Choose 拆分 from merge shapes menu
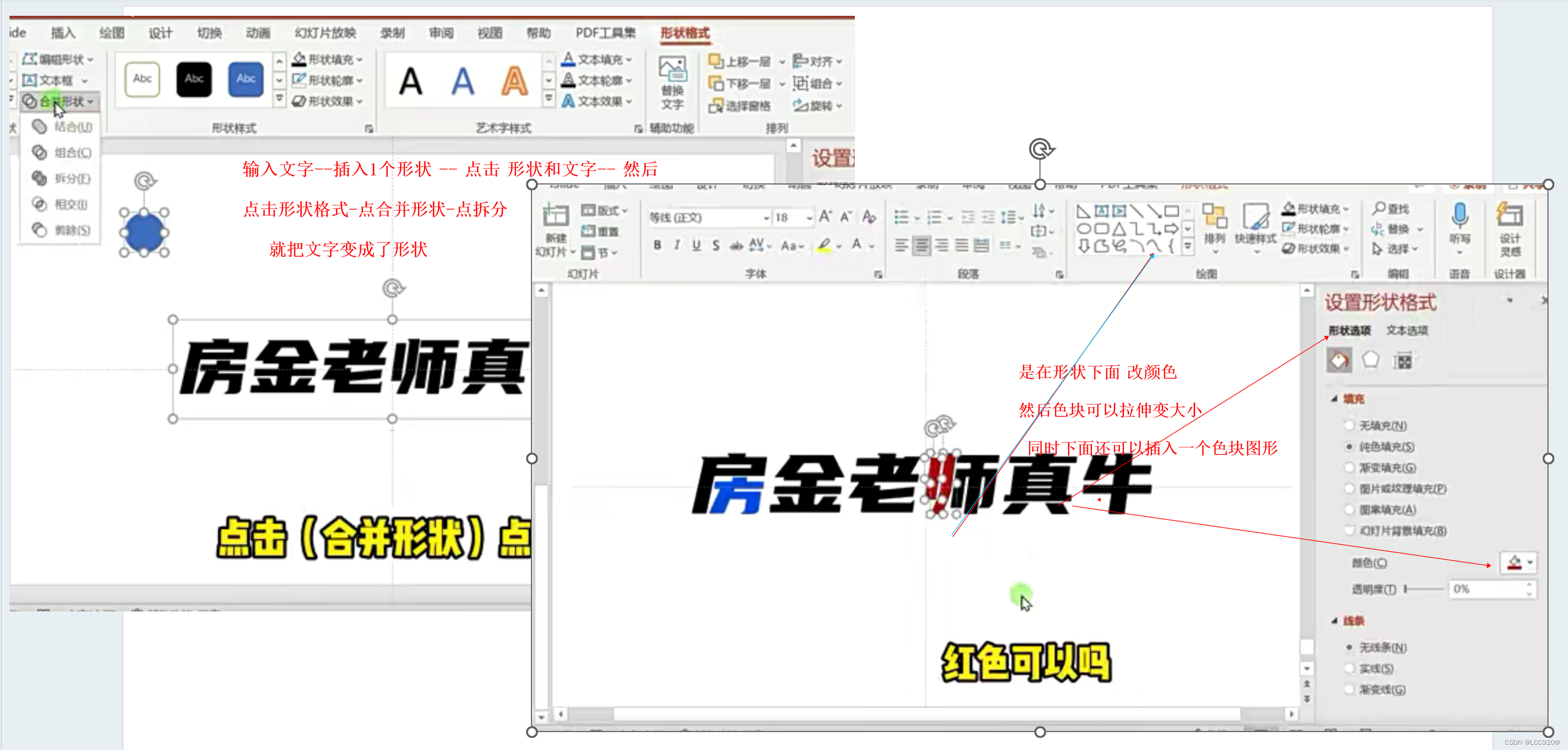 click(x=72, y=179)
